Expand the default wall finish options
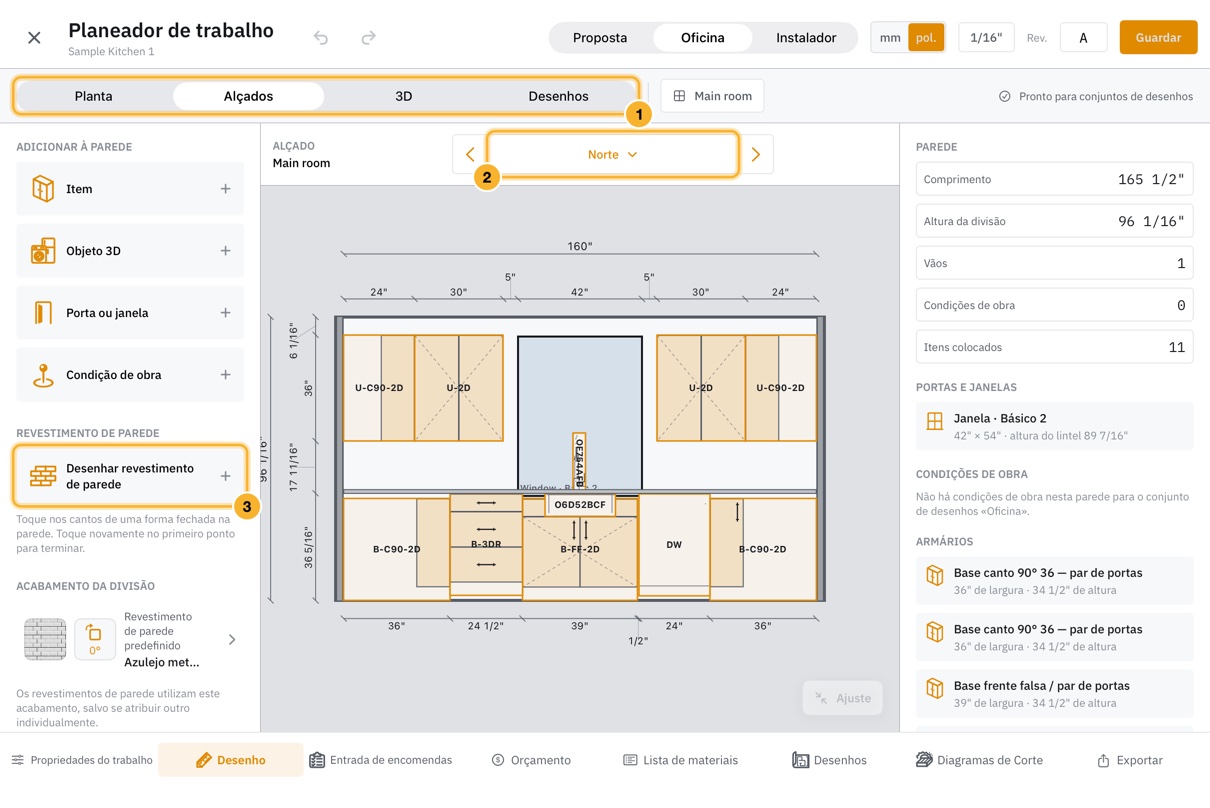 point(232,640)
